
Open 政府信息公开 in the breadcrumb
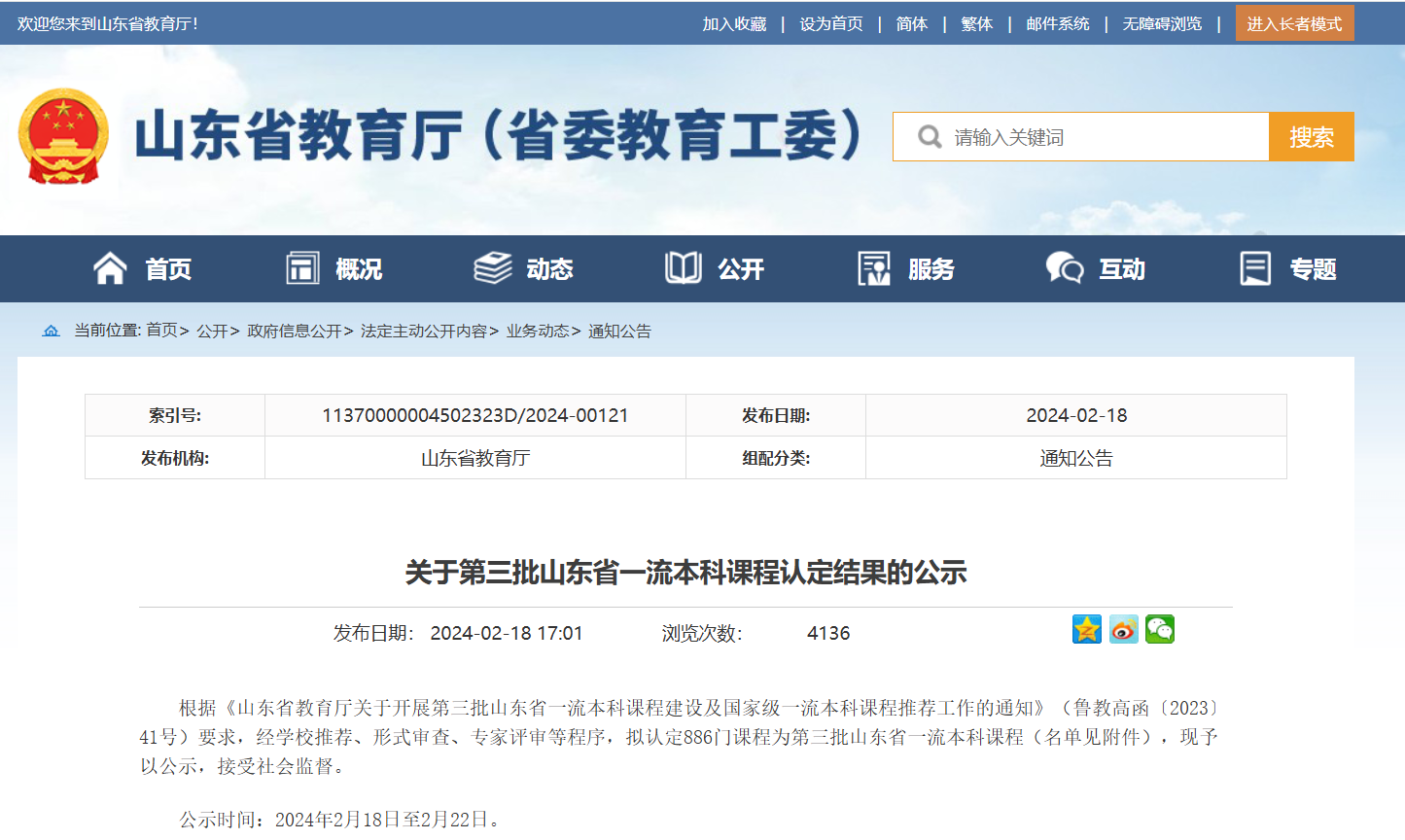pyautogui.click(x=295, y=332)
